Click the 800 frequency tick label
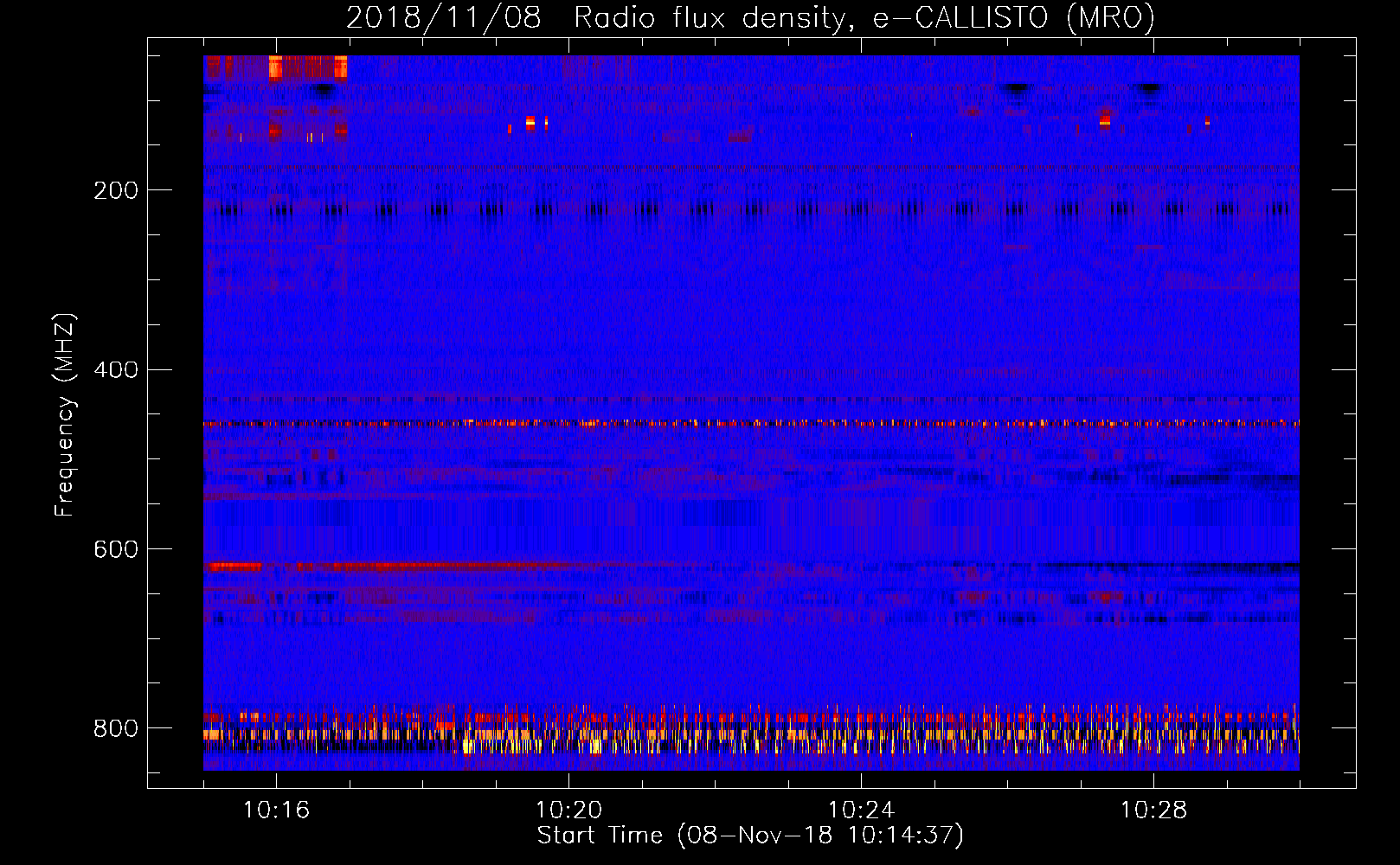This screenshot has width=1400, height=865. 116,728
